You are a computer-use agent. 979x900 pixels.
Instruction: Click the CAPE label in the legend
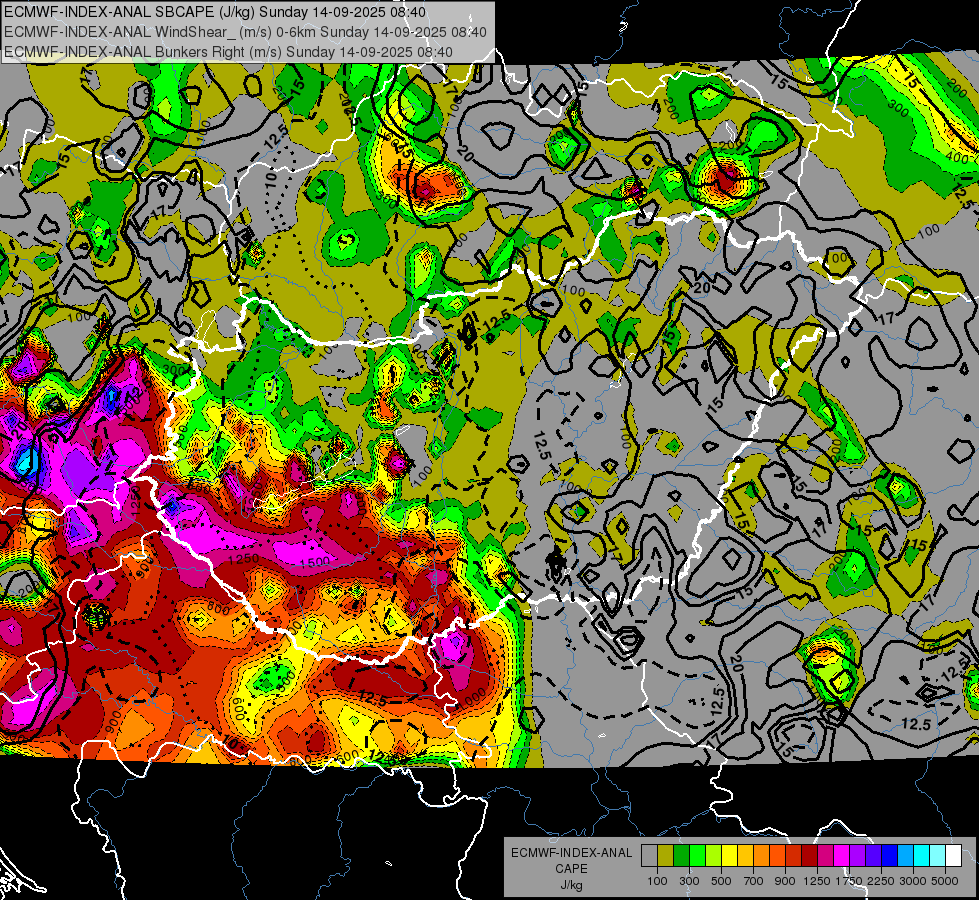click(x=571, y=868)
